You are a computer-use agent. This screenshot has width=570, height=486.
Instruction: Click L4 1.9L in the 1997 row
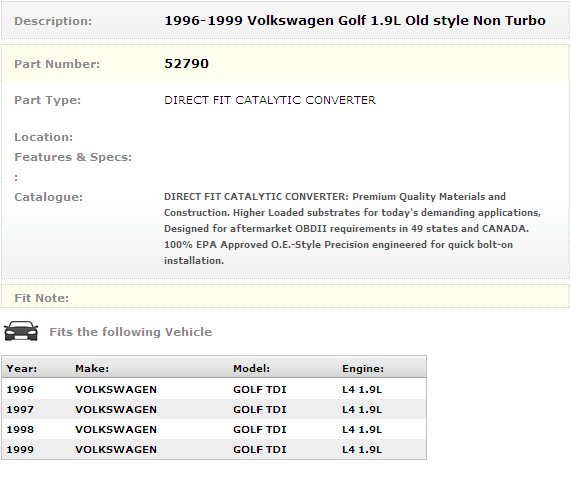[362, 410]
